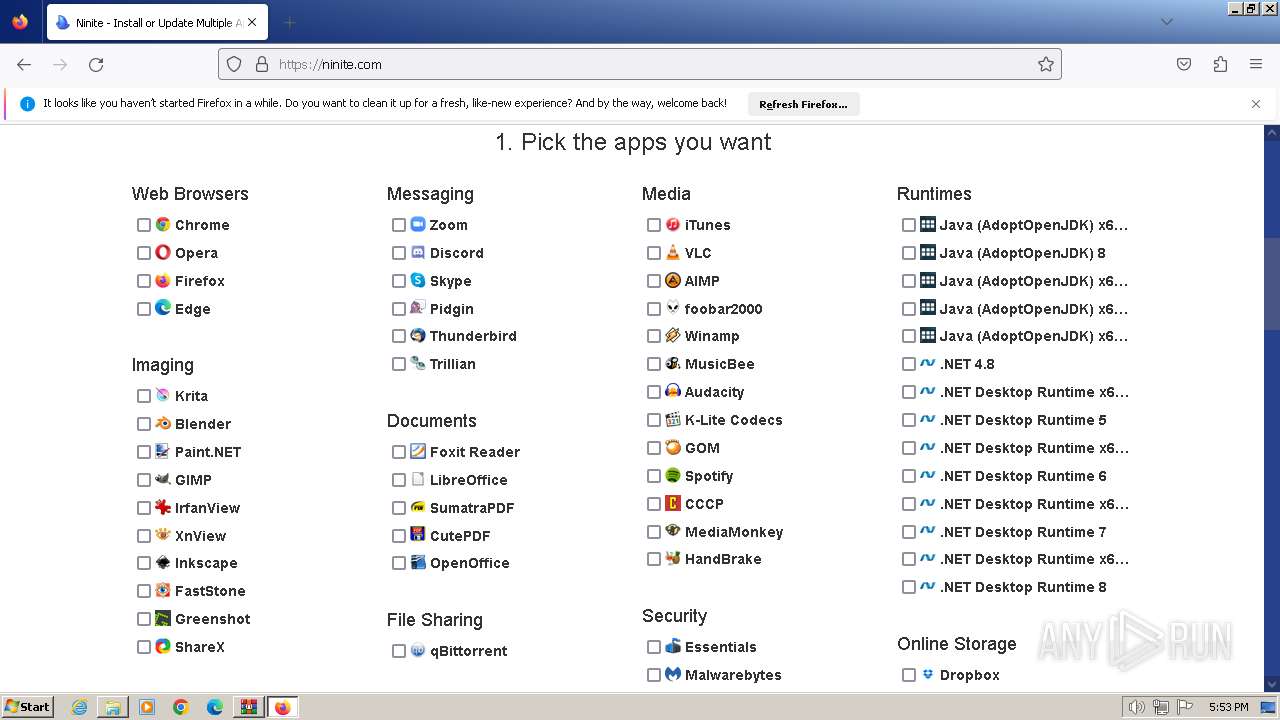Tick the LibreOffice checkbox
Viewport: 1280px width, 720px height.
(399, 480)
